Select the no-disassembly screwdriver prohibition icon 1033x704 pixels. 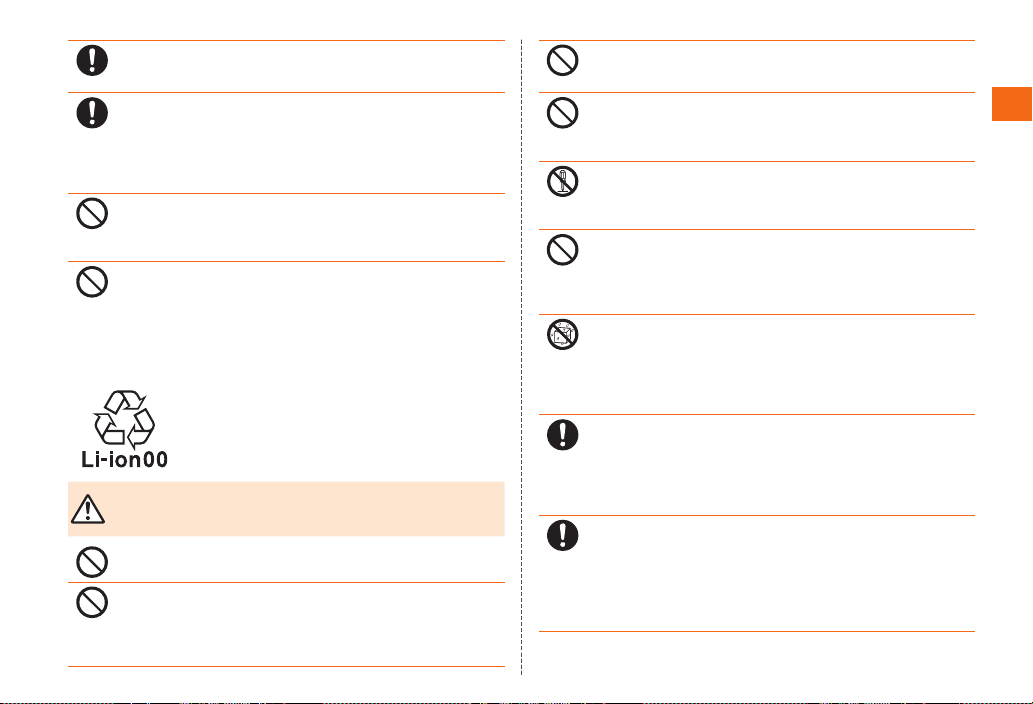click(x=563, y=181)
